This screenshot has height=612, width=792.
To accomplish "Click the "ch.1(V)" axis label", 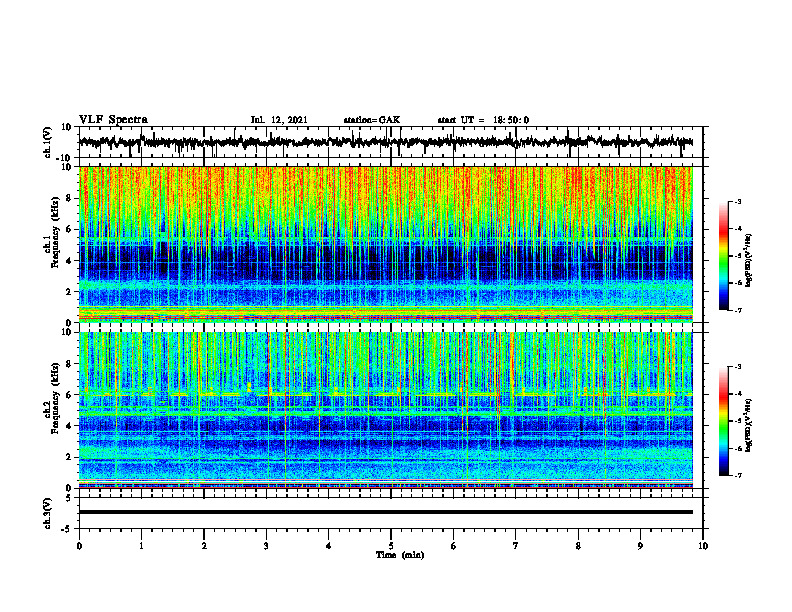I will (x=48, y=142).
